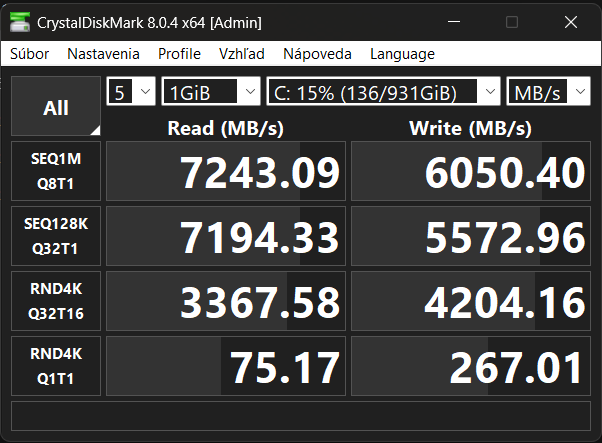Close the CrystalDiskMark window
The height and width of the screenshot is (443, 602).
pos(571,22)
